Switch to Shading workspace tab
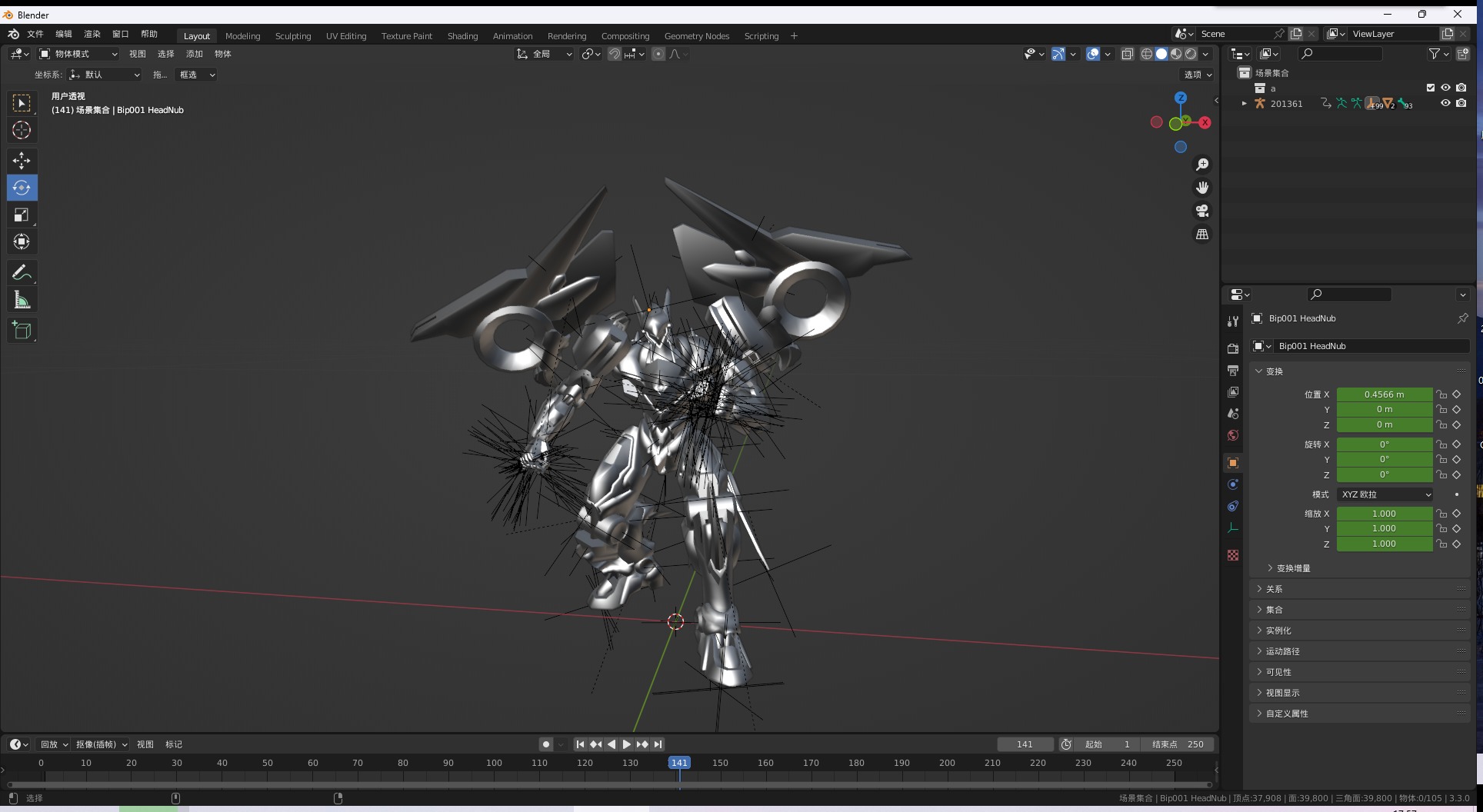Screen dimensions: 1483x812 (x=462, y=36)
